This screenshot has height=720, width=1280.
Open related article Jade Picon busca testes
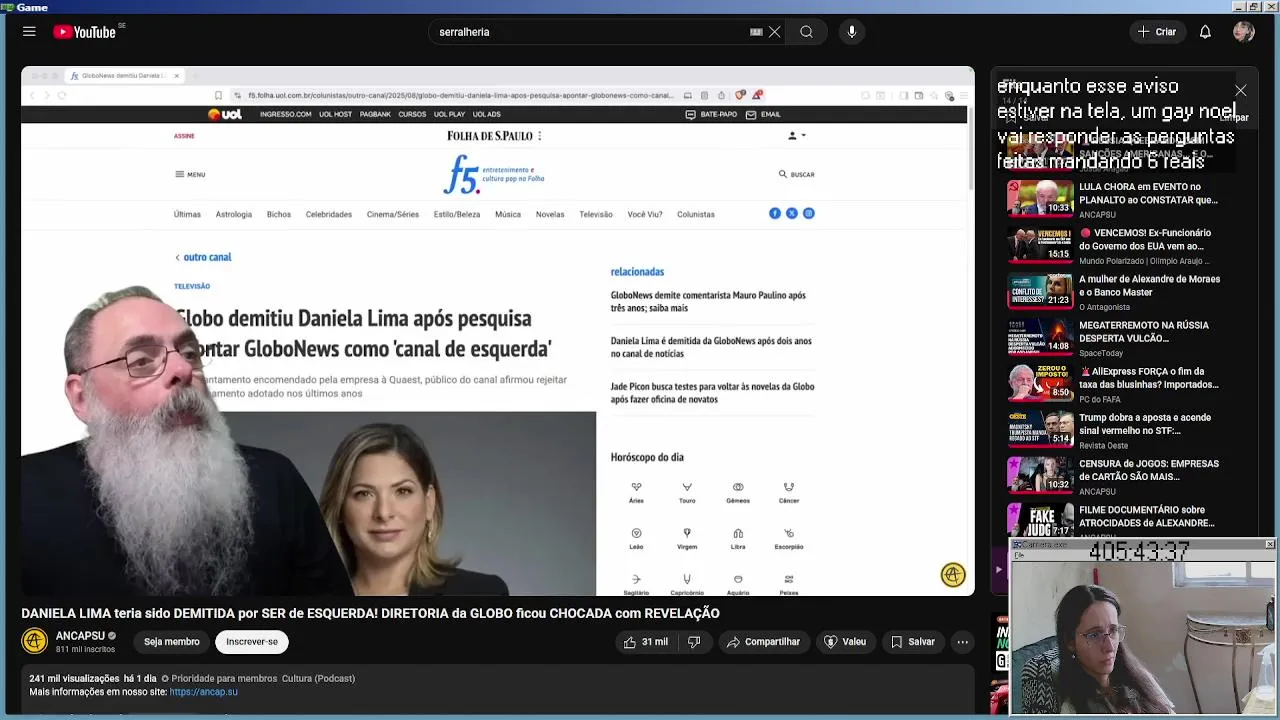pyautogui.click(x=712, y=393)
